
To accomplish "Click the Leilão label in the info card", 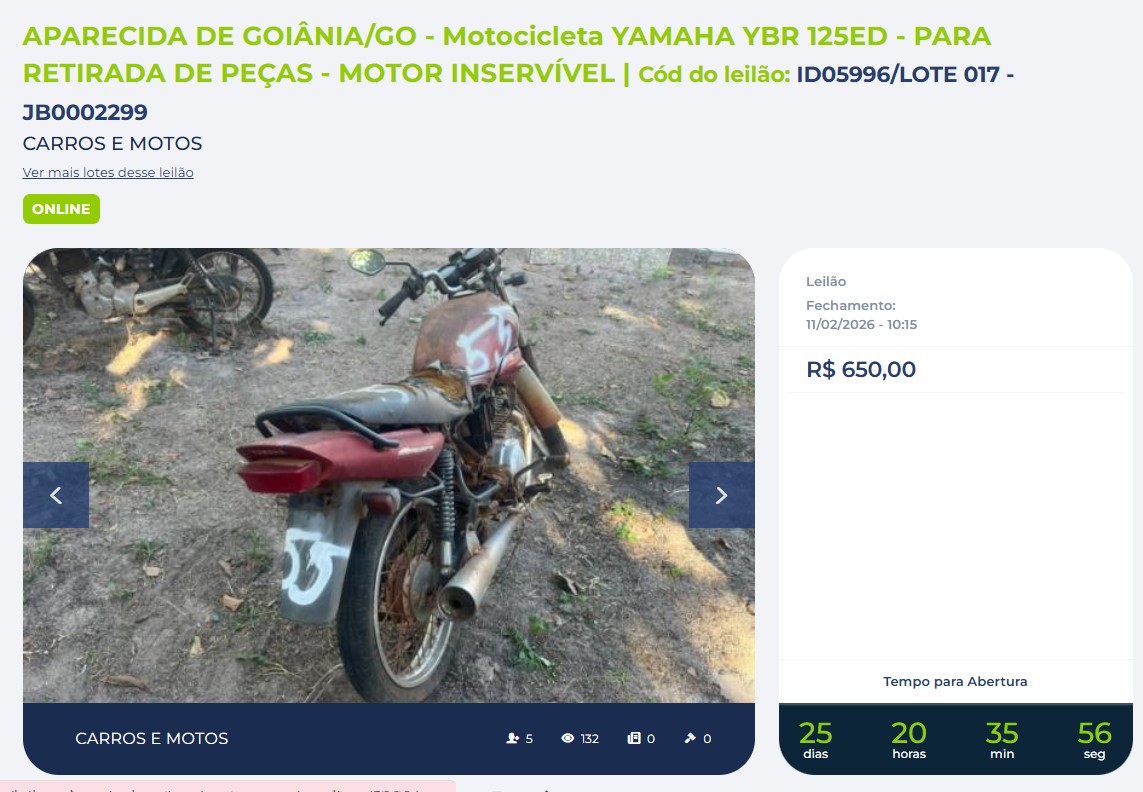I will pos(826,282).
